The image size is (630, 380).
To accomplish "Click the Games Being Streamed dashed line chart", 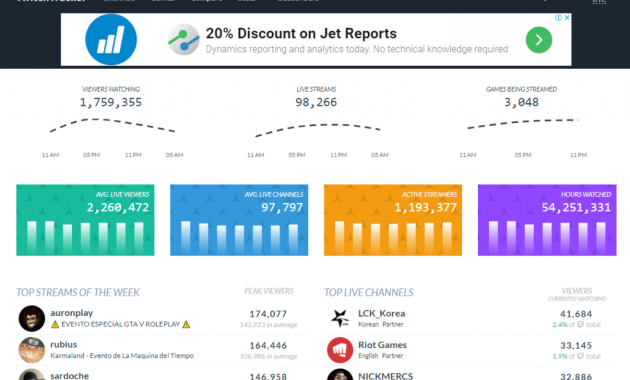I will (x=523, y=123).
